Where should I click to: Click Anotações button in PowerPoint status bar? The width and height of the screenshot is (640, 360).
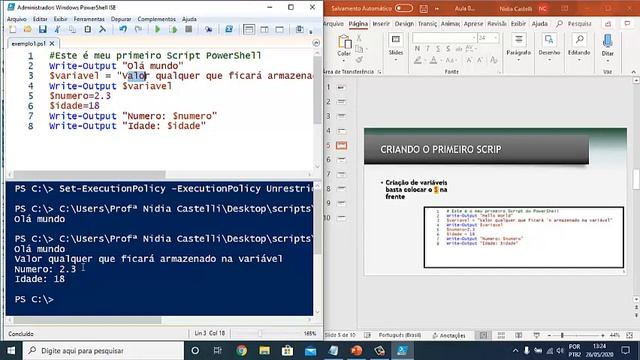point(449,335)
